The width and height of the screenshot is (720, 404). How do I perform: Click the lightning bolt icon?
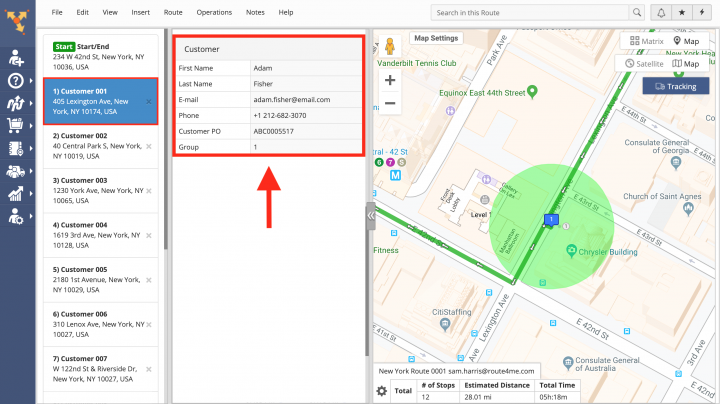[x=705, y=12]
